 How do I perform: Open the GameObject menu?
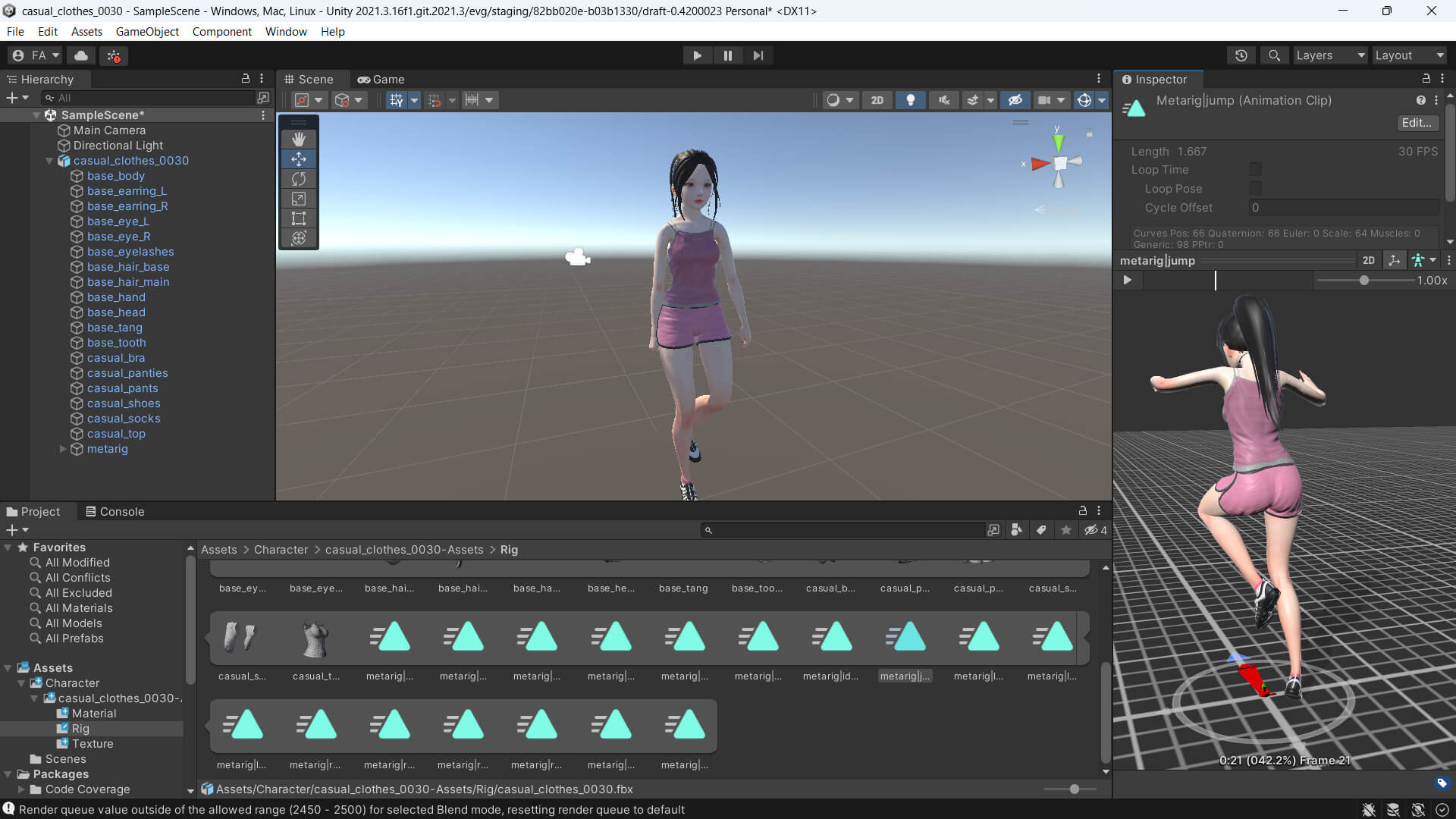click(147, 31)
